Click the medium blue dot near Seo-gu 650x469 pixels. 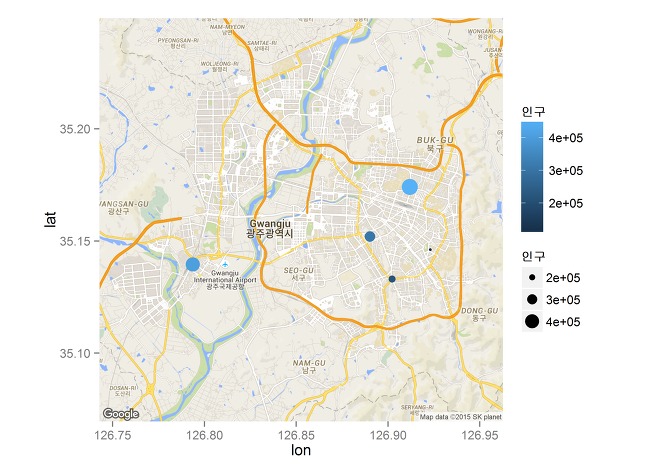click(370, 236)
